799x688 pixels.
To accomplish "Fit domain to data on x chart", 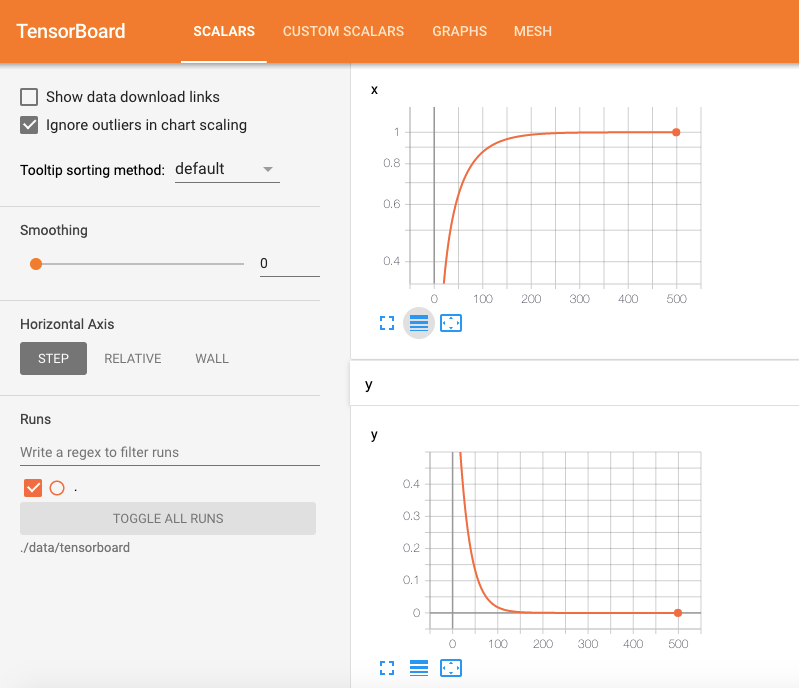I will [x=451, y=323].
